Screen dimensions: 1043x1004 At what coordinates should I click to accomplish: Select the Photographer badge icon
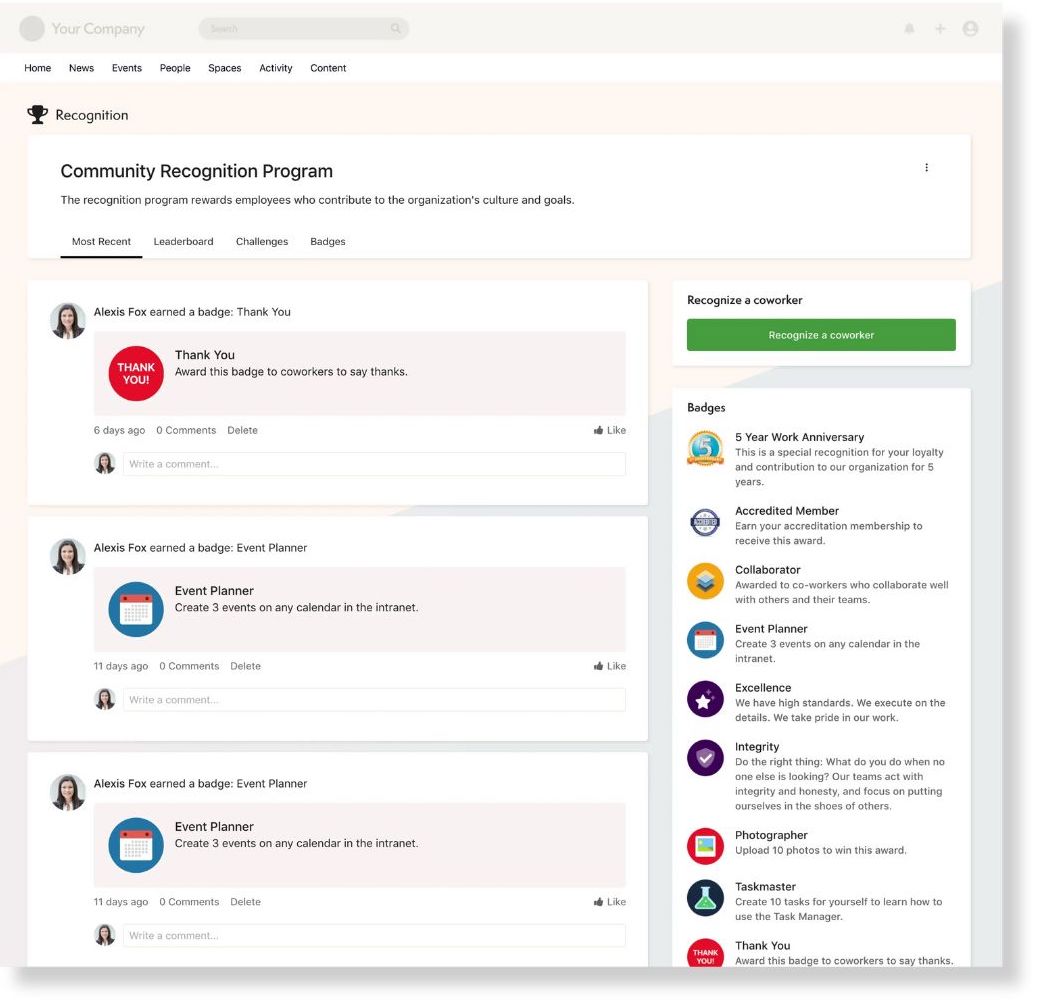(705, 847)
